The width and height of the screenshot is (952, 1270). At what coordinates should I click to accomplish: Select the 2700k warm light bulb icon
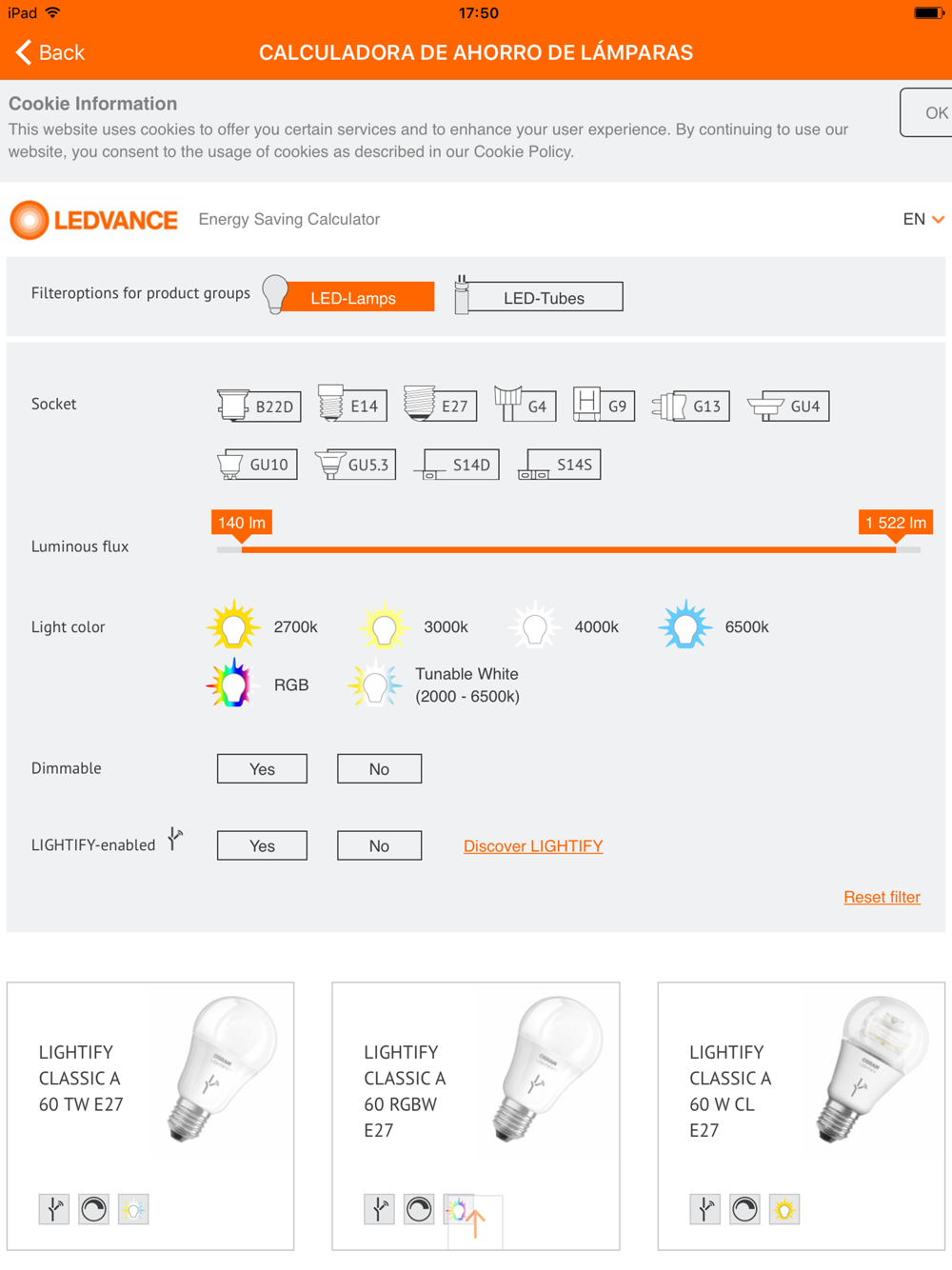(x=232, y=626)
